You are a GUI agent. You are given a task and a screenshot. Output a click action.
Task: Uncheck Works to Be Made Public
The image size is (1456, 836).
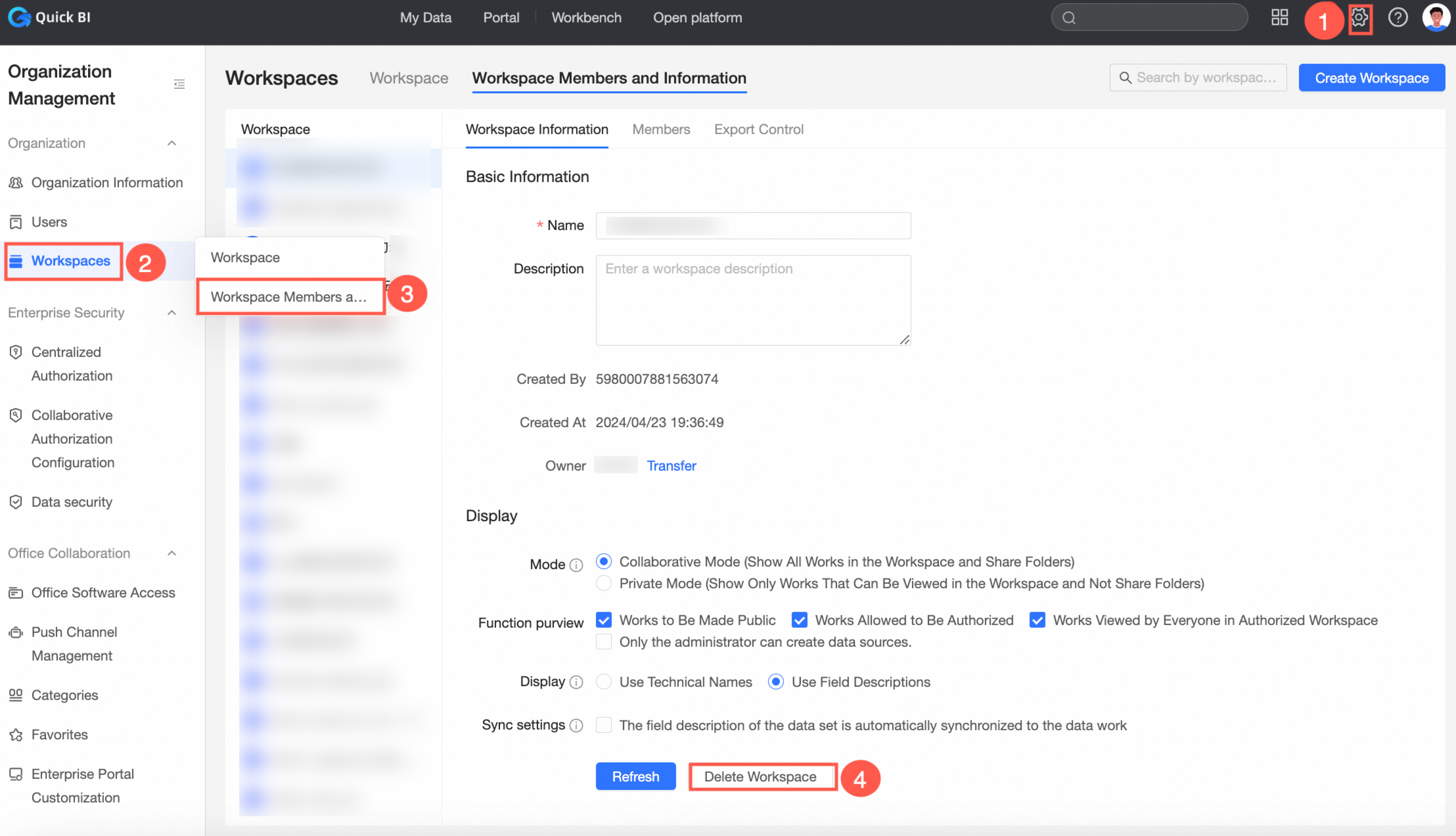[x=603, y=620]
